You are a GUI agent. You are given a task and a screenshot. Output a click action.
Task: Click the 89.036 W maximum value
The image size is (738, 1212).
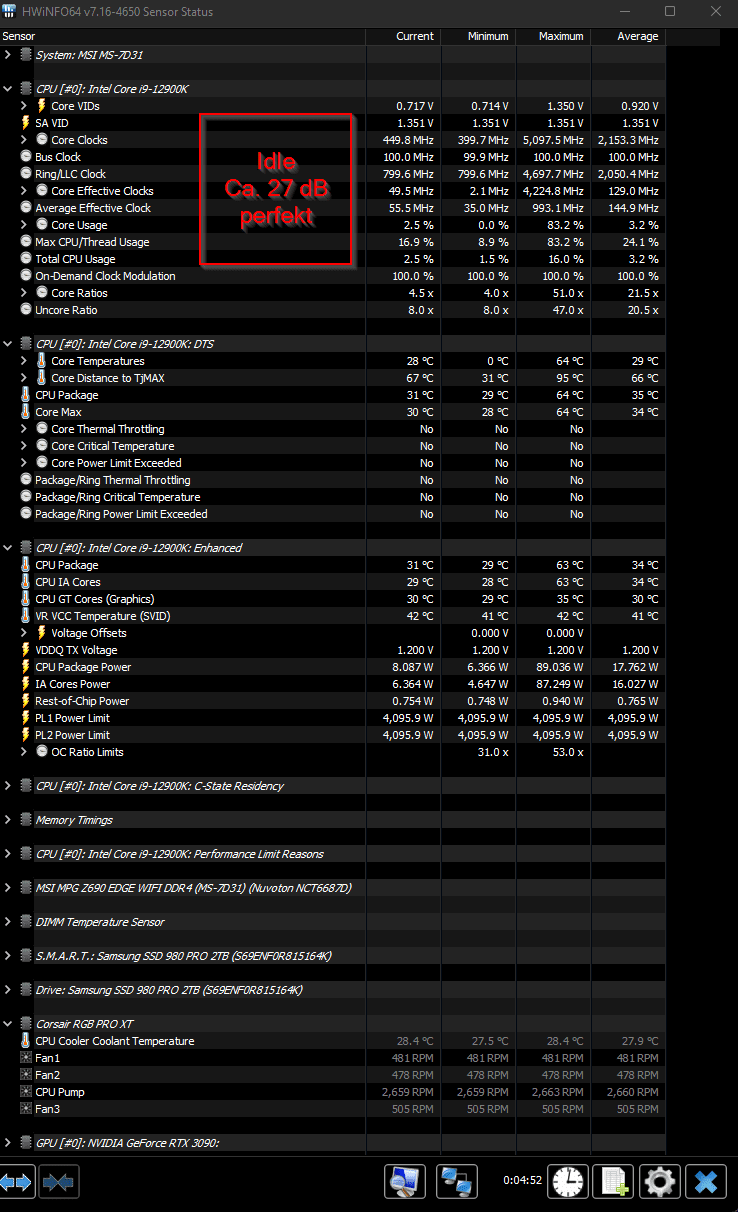pyautogui.click(x=560, y=667)
